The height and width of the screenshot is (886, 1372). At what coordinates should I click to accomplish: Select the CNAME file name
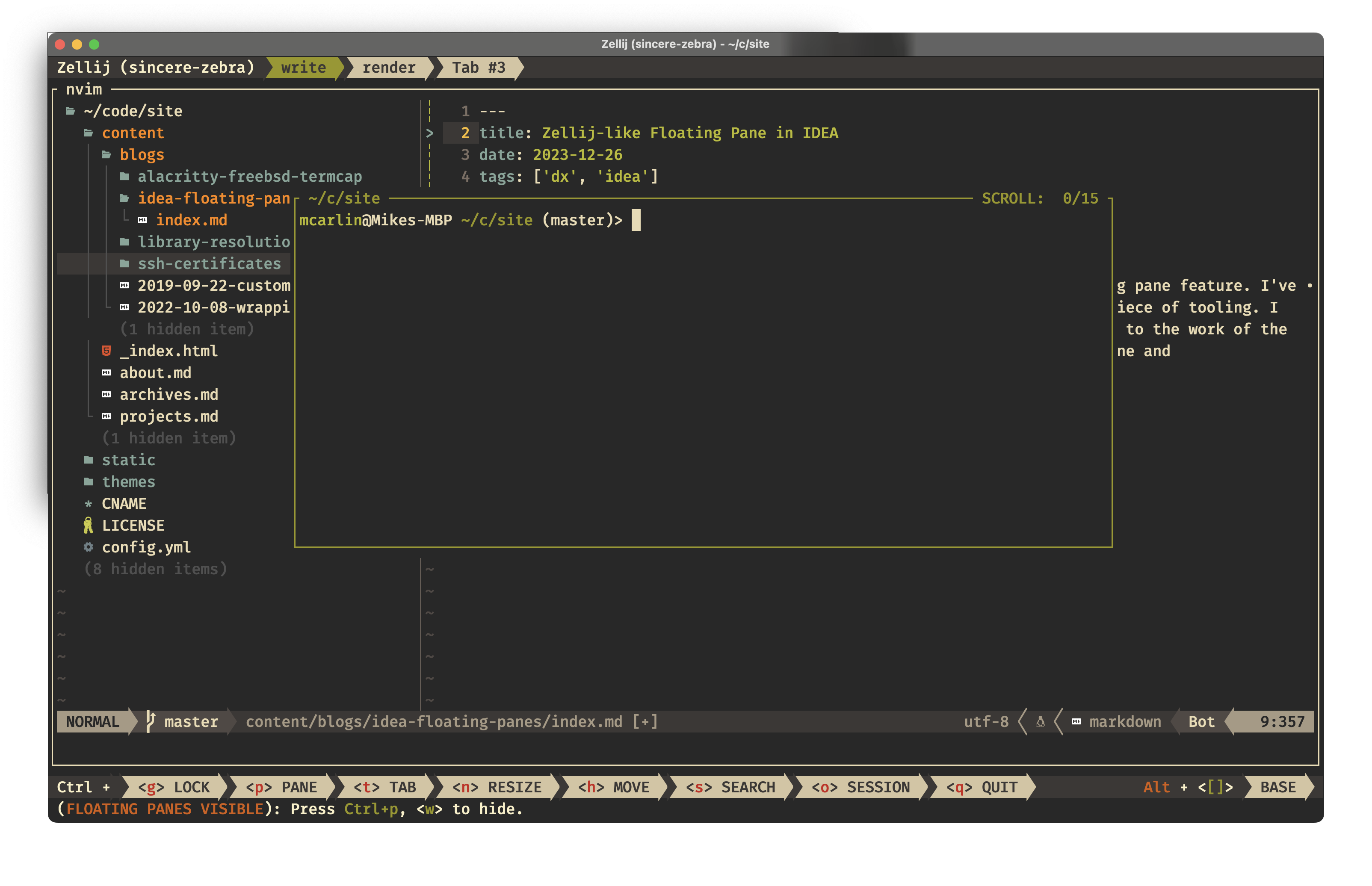pyautogui.click(x=124, y=504)
